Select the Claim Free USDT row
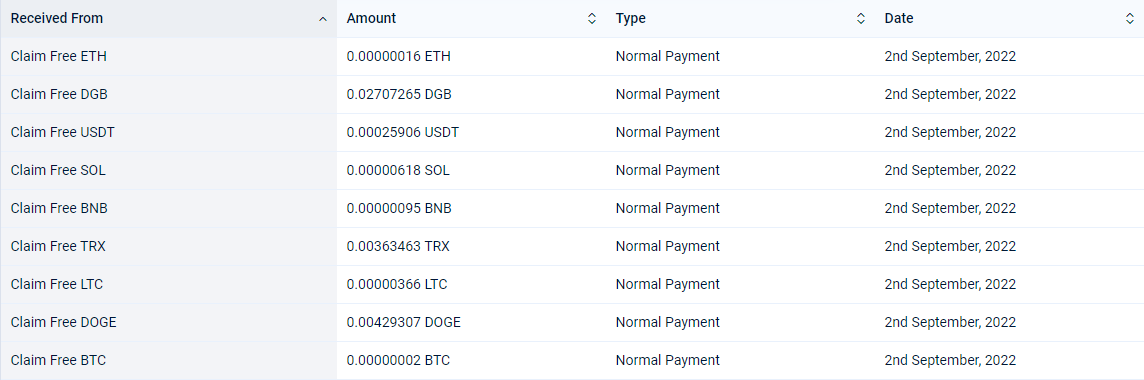The width and height of the screenshot is (1144, 380). point(572,132)
